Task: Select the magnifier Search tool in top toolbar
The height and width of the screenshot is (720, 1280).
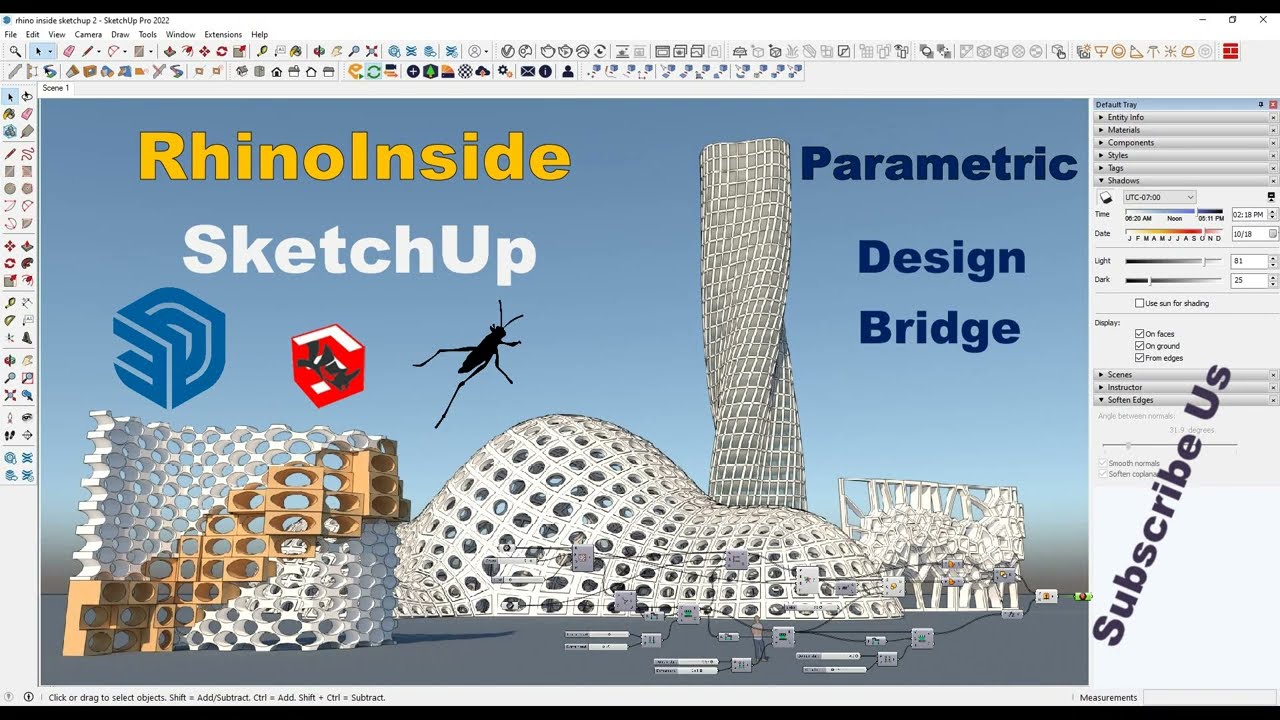Action: (15, 51)
